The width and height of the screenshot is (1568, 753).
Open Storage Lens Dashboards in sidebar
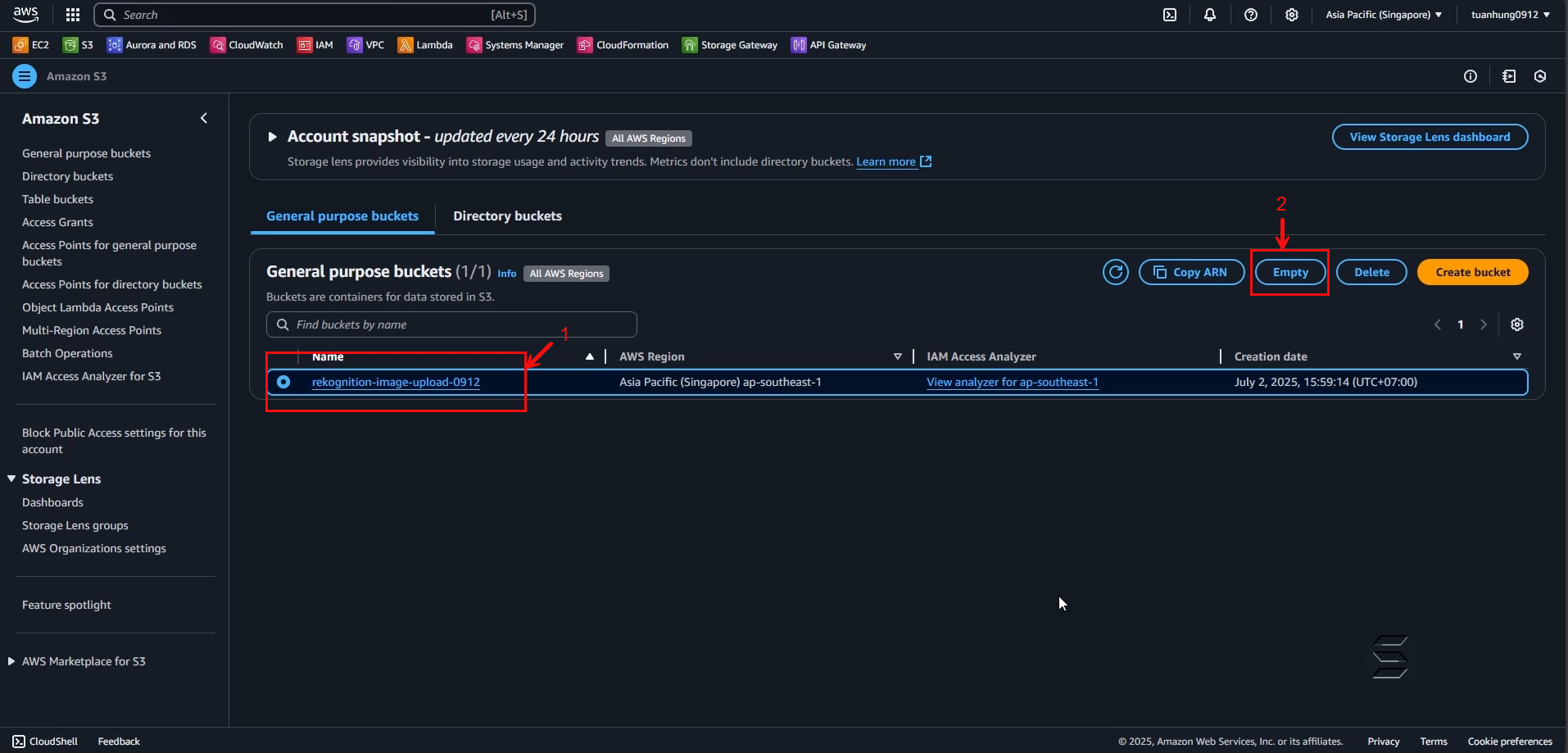pos(52,502)
